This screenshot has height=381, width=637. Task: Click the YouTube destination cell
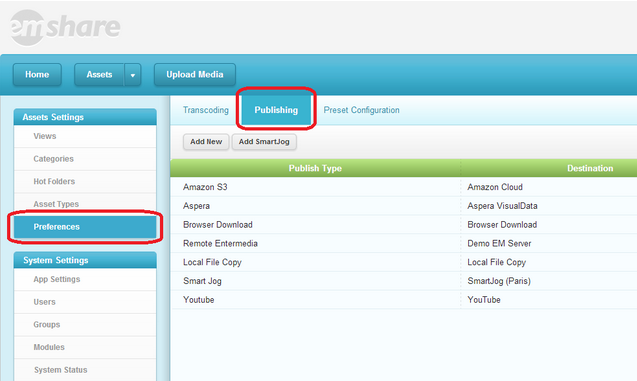[x=484, y=300]
